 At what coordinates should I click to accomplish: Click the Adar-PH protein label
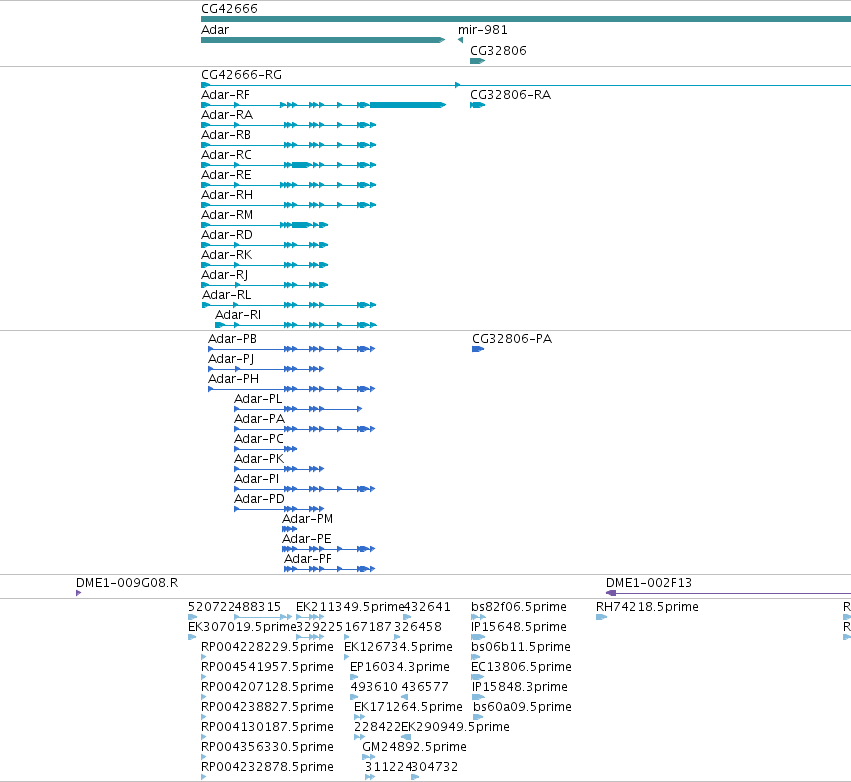coord(233,379)
